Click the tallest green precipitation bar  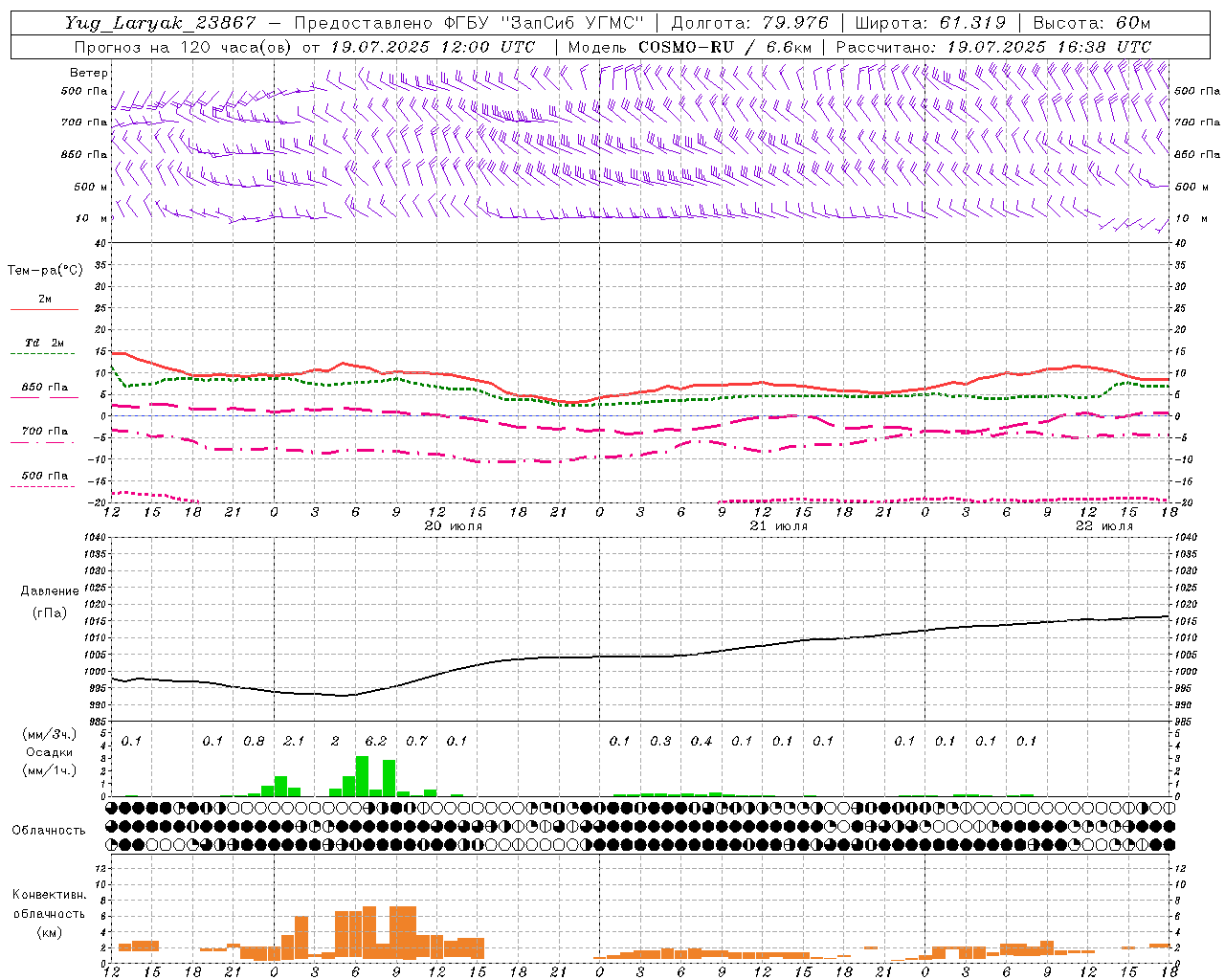point(362,776)
